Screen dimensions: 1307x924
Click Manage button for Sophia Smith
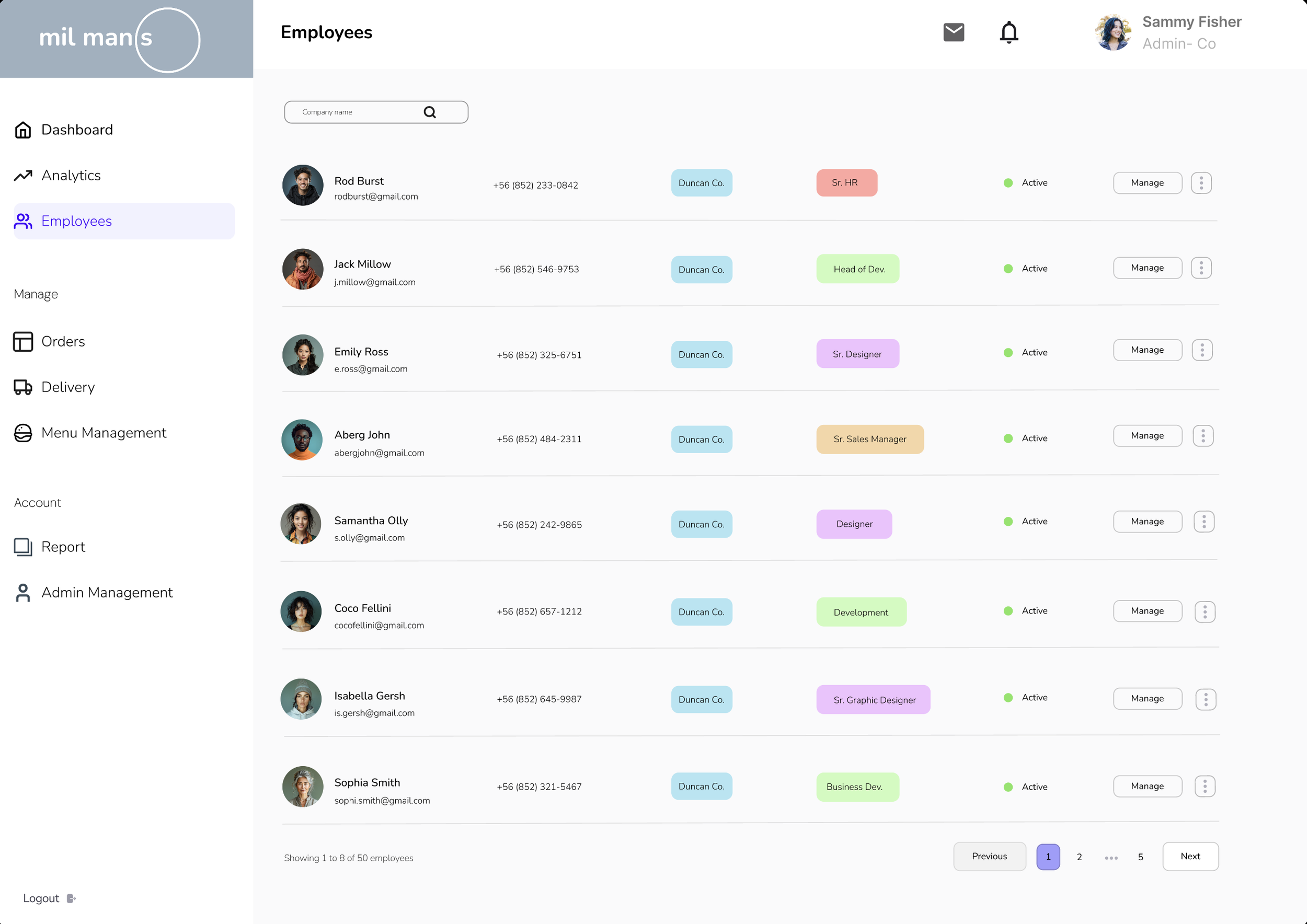(1148, 787)
